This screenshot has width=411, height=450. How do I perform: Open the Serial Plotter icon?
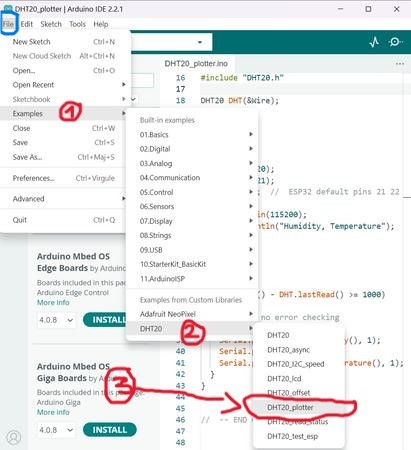click(x=374, y=42)
